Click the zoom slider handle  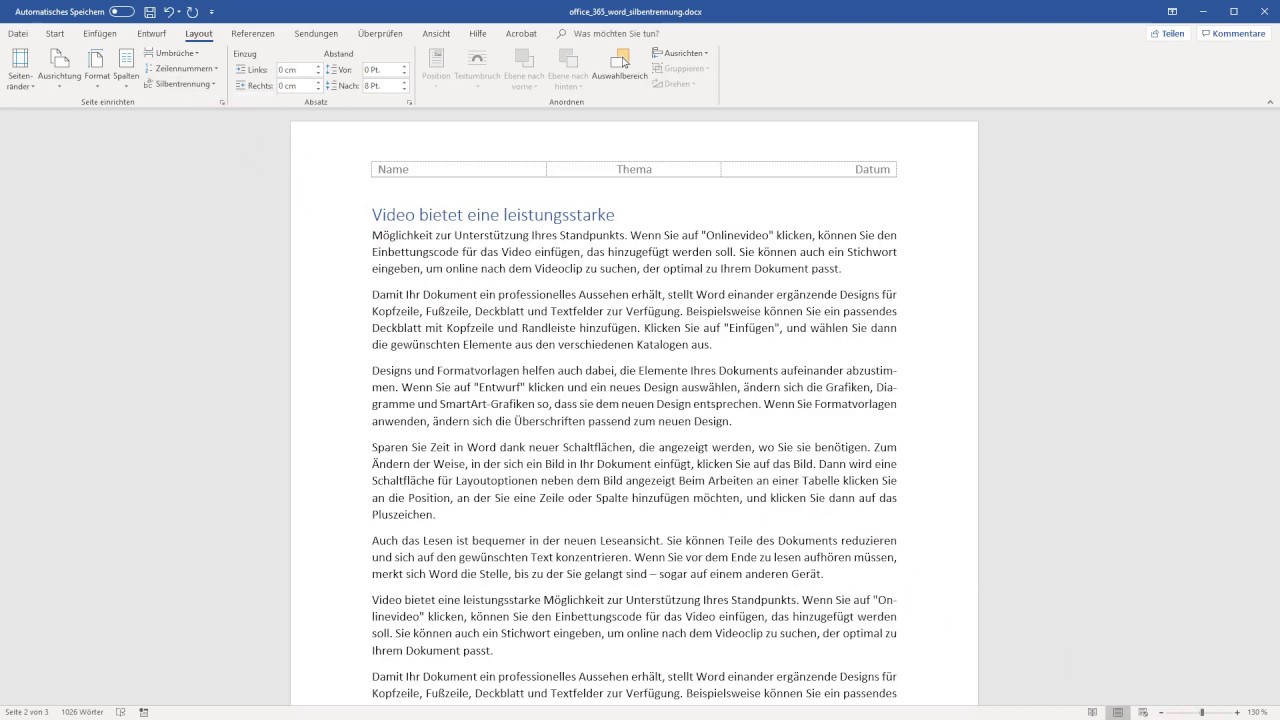point(1201,712)
